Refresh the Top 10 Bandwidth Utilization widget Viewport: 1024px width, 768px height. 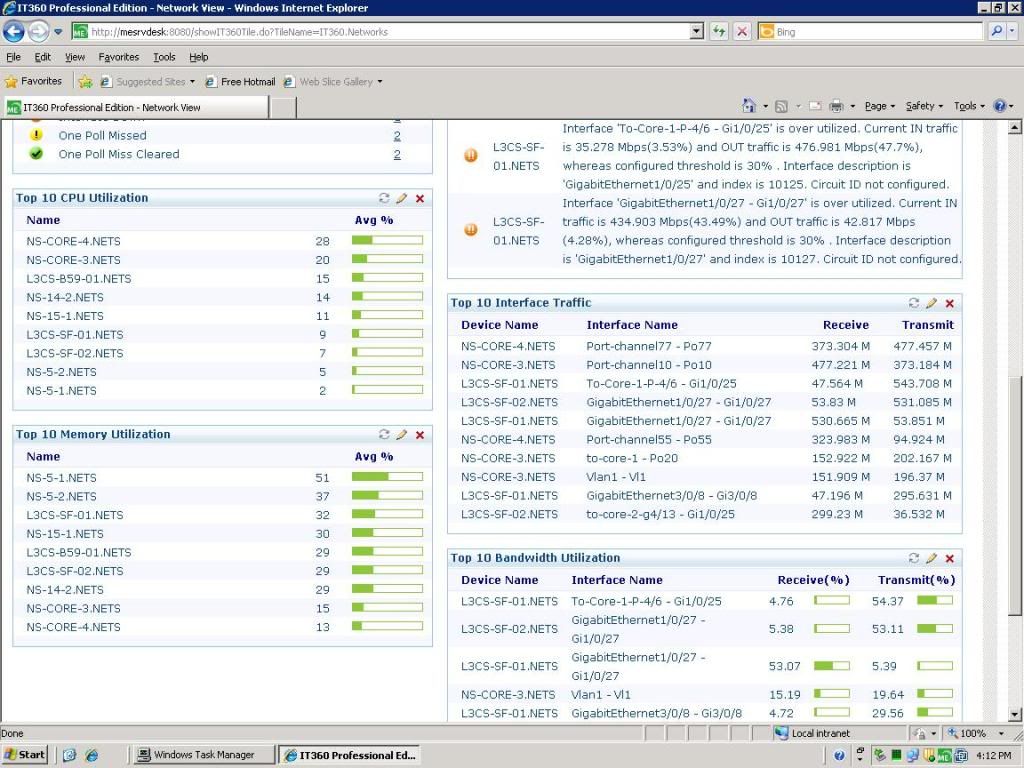(914, 558)
